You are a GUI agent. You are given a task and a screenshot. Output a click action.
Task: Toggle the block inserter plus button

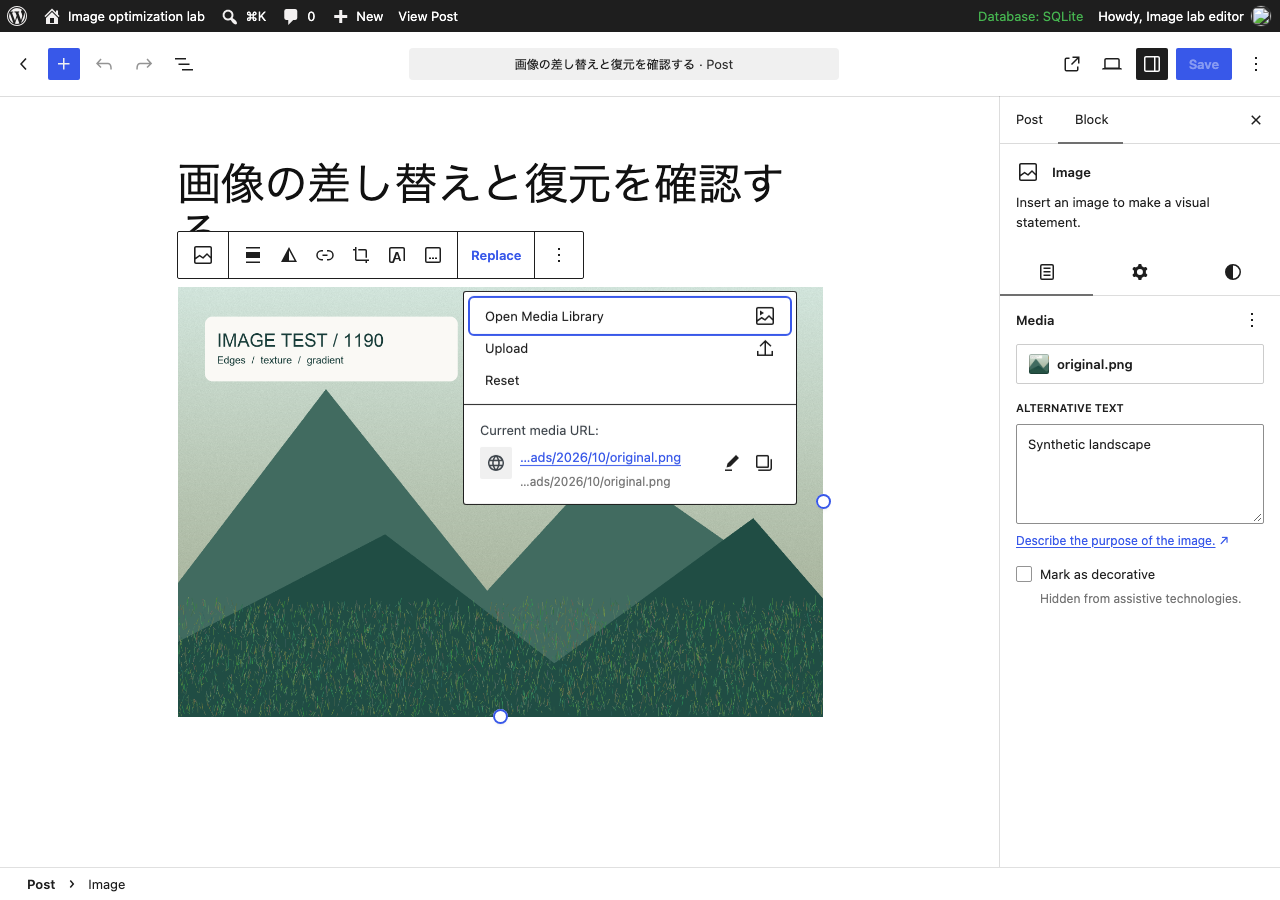point(64,64)
